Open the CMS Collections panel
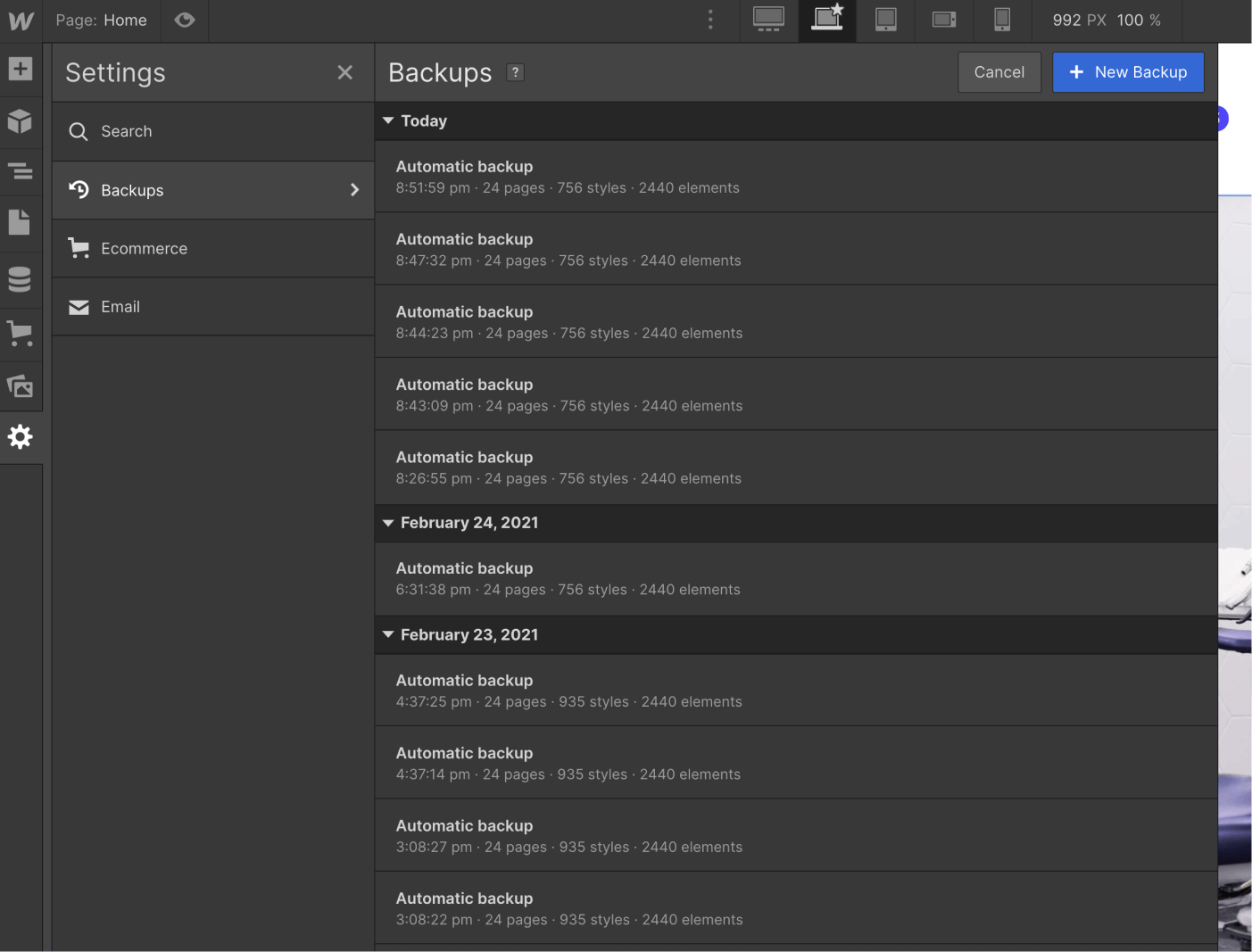 (20, 279)
